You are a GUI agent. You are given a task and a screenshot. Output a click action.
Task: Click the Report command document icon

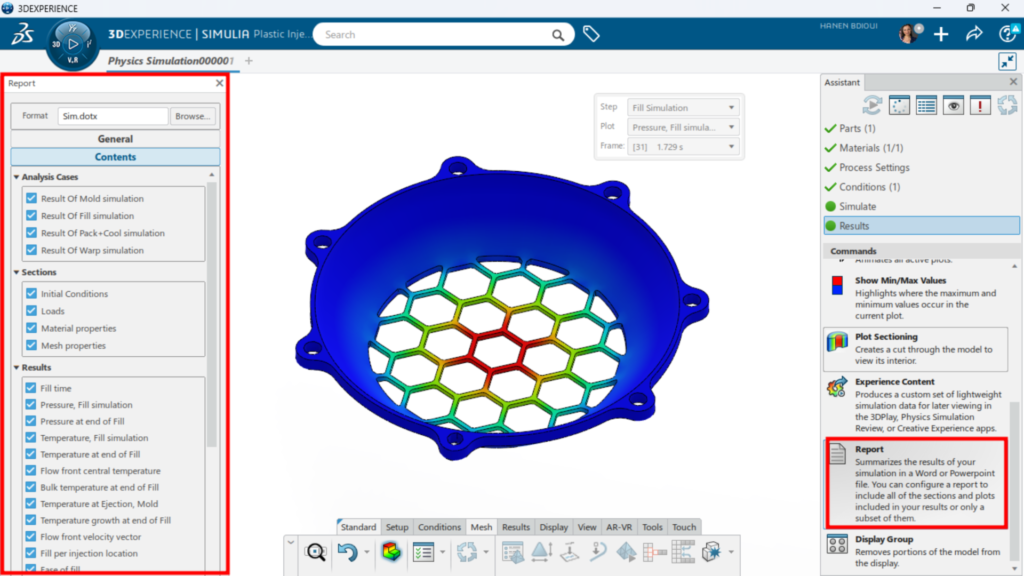tap(838, 453)
